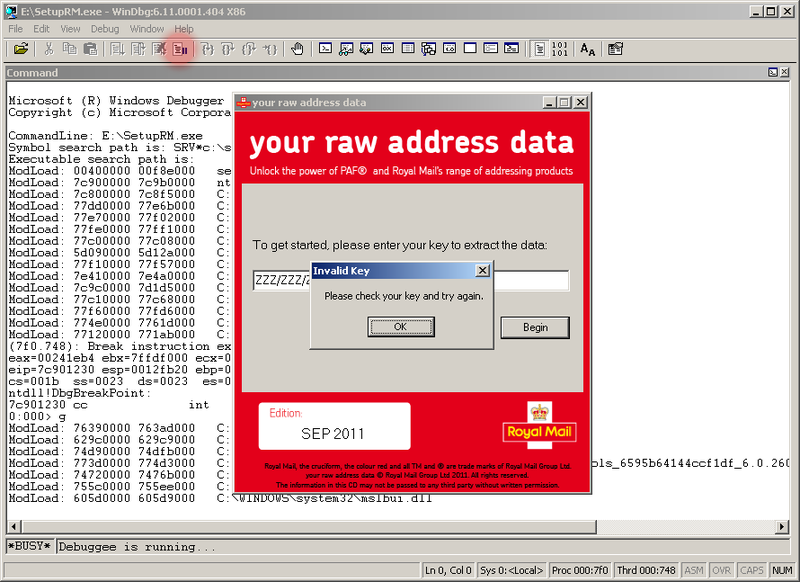The width and height of the screenshot is (800, 582).
Task: Click the ASM status indicator
Action: tap(694, 570)
